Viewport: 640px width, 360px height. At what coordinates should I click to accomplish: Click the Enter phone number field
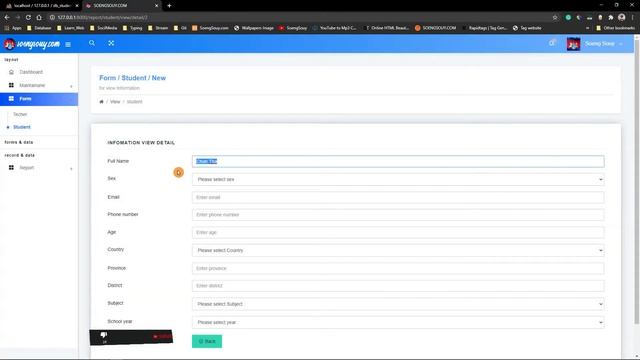click(398, 215)
